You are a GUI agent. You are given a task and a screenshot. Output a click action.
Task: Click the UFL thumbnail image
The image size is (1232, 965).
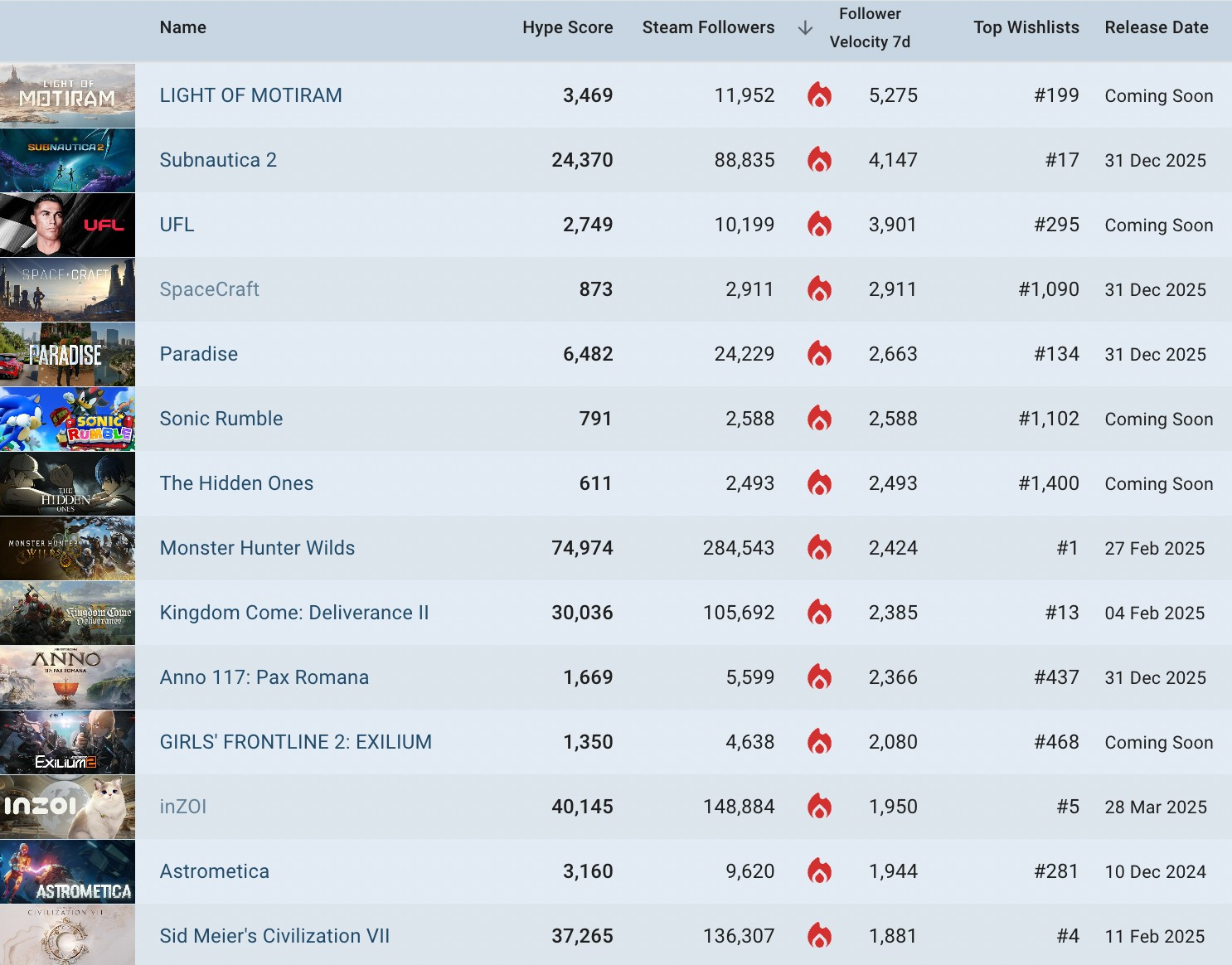(67, 225)
